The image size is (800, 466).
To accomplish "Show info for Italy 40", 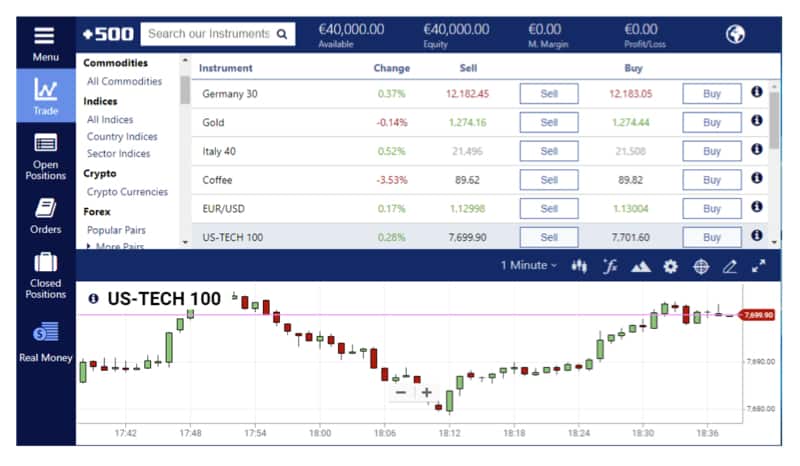I will pos(757,149).
